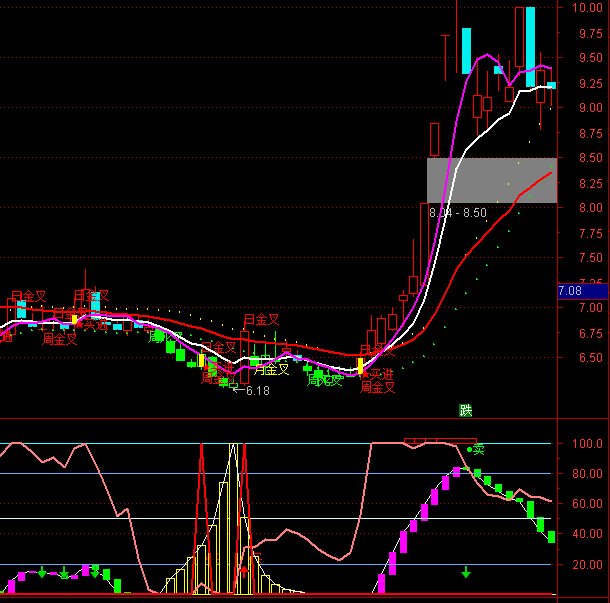The width and height of the screenshot is (610, 603).
Task: Click the rightmost green down arrow in indicator panel
Action: [466, 573]
